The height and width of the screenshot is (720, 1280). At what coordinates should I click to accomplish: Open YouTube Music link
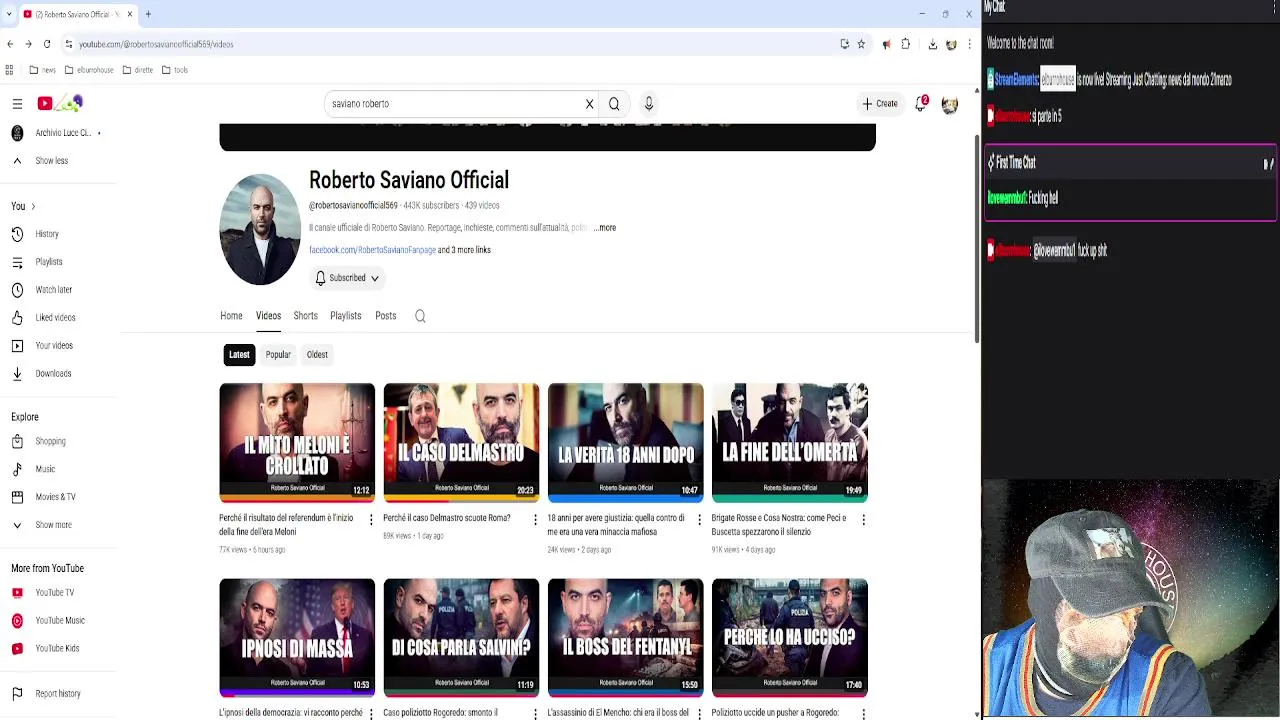point(60,621)
